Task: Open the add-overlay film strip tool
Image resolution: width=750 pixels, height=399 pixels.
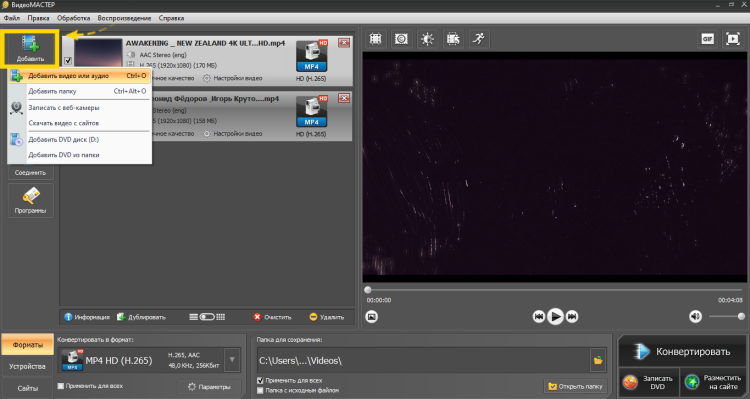Action: coord(453,39)
